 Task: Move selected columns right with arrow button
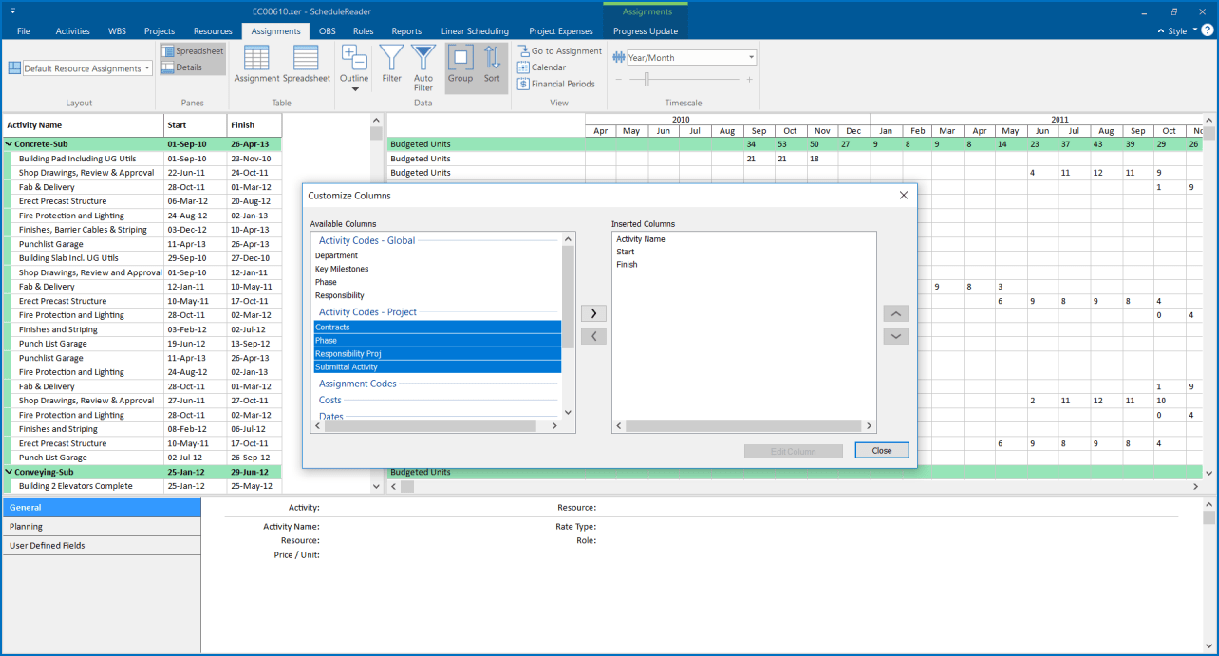594,313
